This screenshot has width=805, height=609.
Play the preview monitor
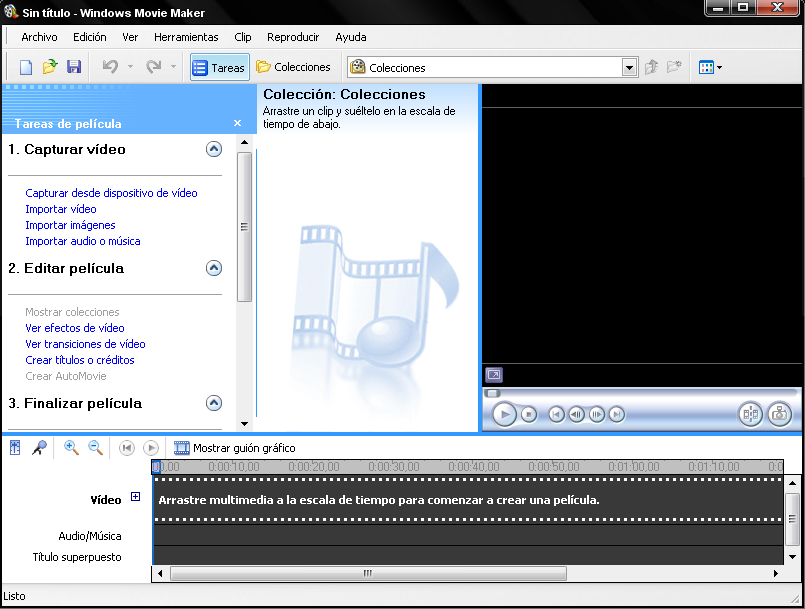click(504, 414)
